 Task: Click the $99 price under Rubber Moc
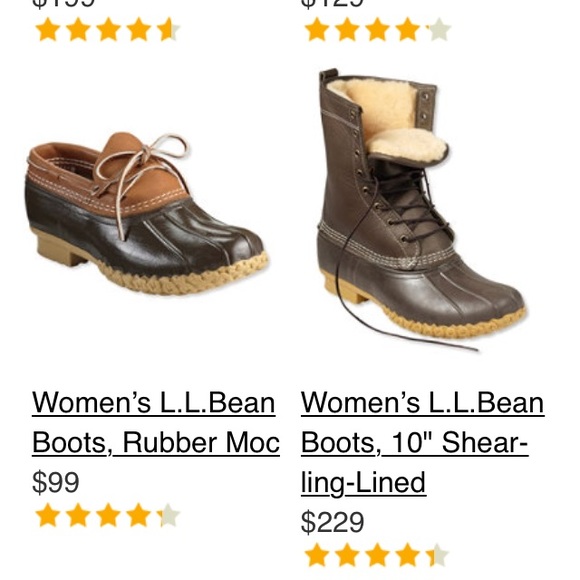[x=55, y=482]
